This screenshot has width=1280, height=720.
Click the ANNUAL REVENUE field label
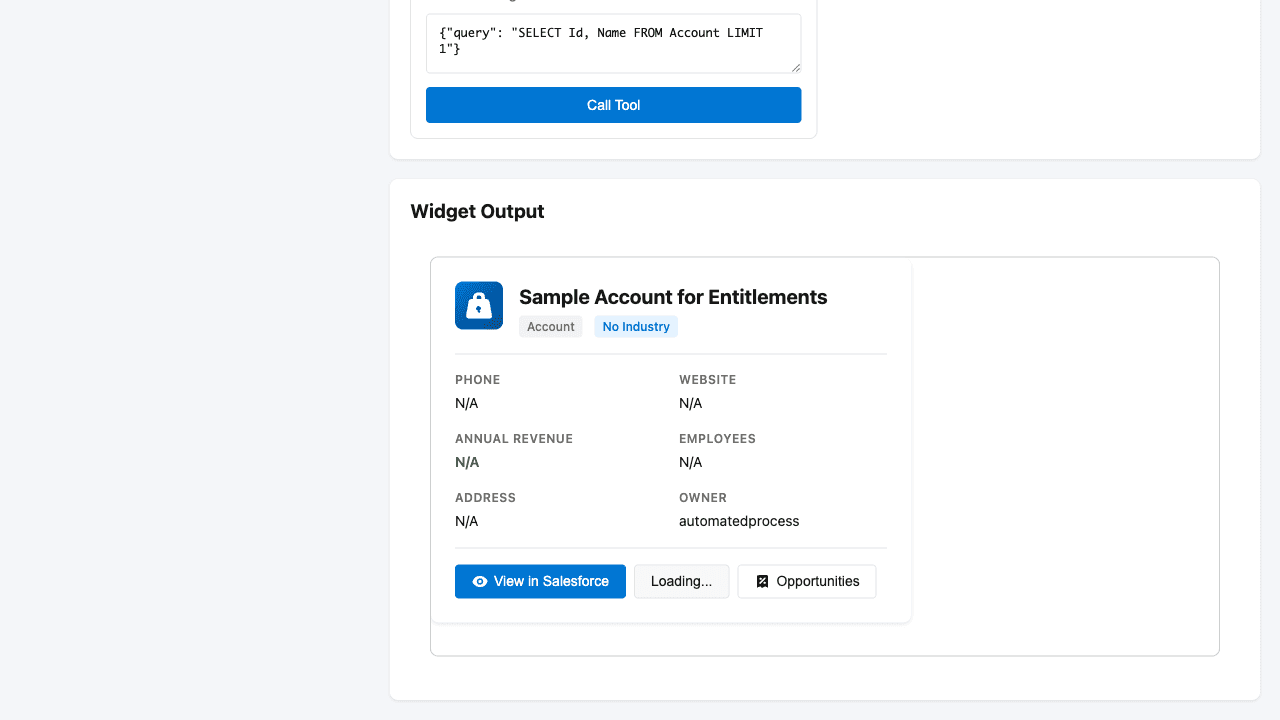[514, 439]
